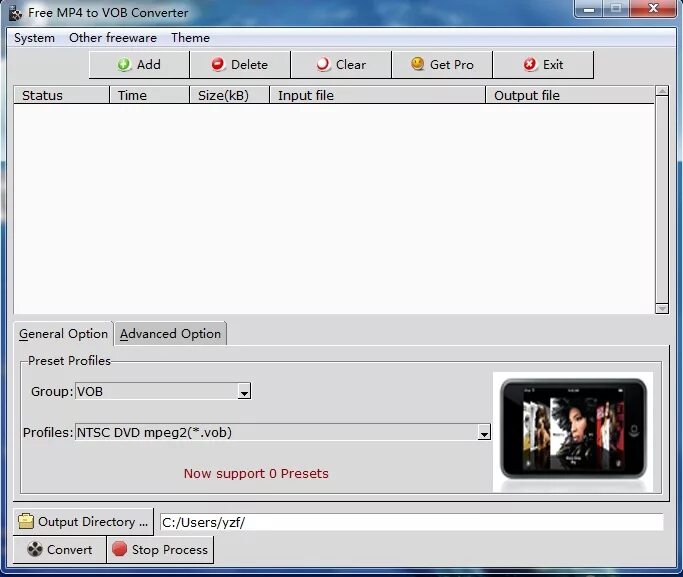Click the Status column header

click(61, 95)
